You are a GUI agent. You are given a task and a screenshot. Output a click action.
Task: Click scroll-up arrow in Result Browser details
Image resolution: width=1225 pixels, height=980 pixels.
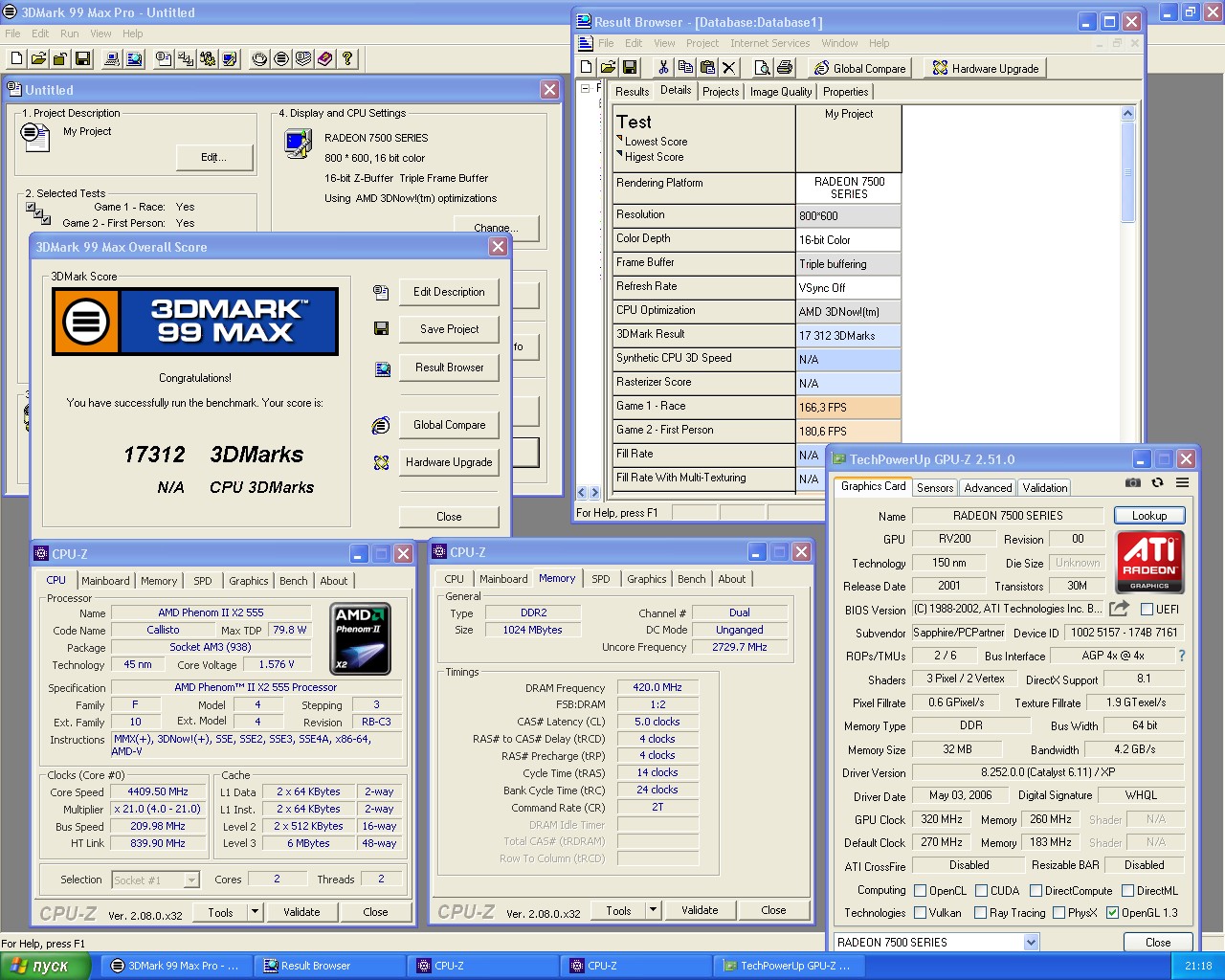pos(1127,114)
